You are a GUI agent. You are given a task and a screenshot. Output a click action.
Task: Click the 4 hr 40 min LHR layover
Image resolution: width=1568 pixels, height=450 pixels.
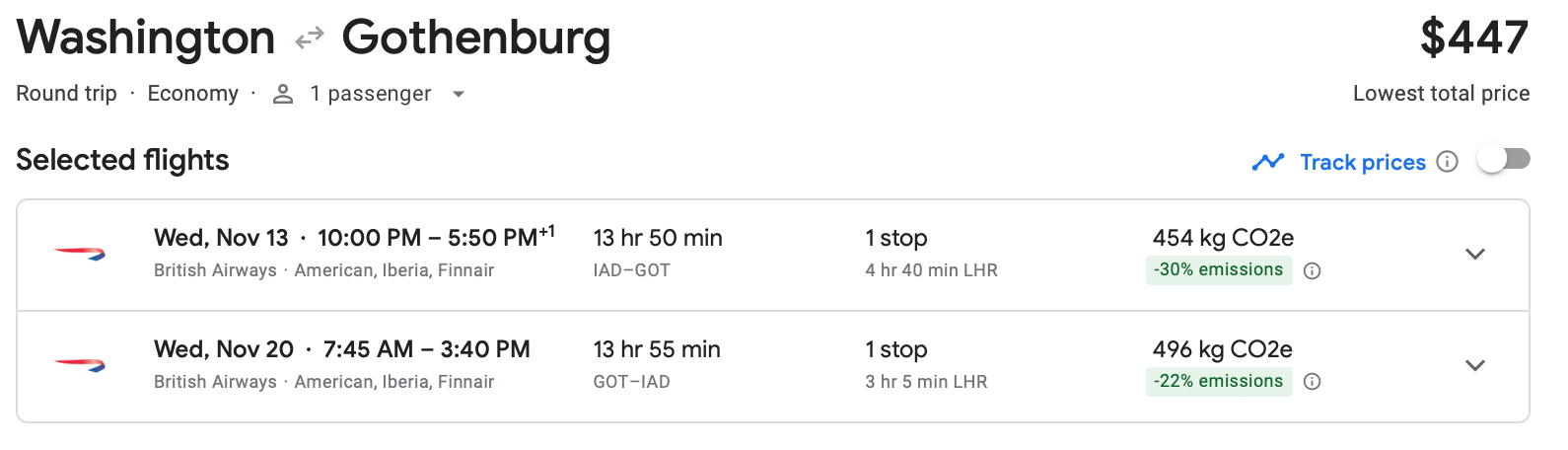coord(931,270)
